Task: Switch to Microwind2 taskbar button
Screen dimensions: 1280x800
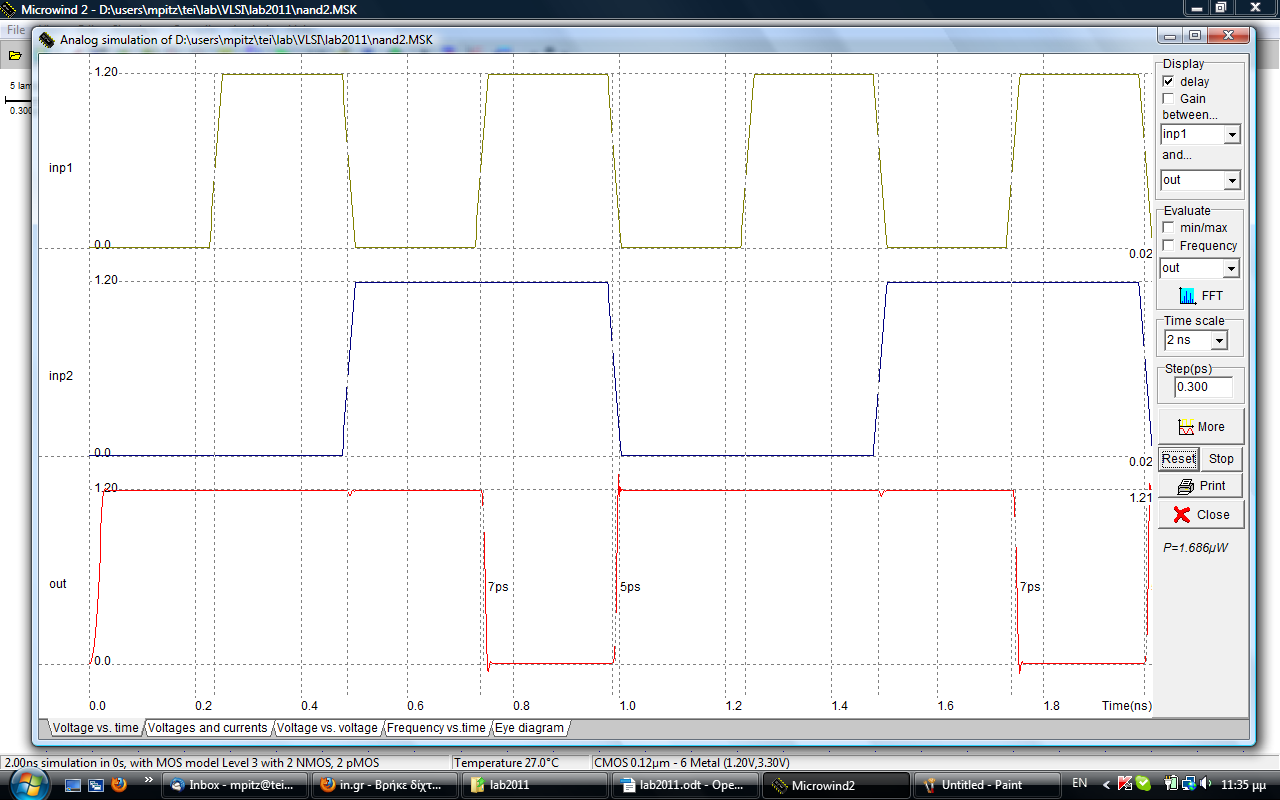Action: click(x=836, y=785)
